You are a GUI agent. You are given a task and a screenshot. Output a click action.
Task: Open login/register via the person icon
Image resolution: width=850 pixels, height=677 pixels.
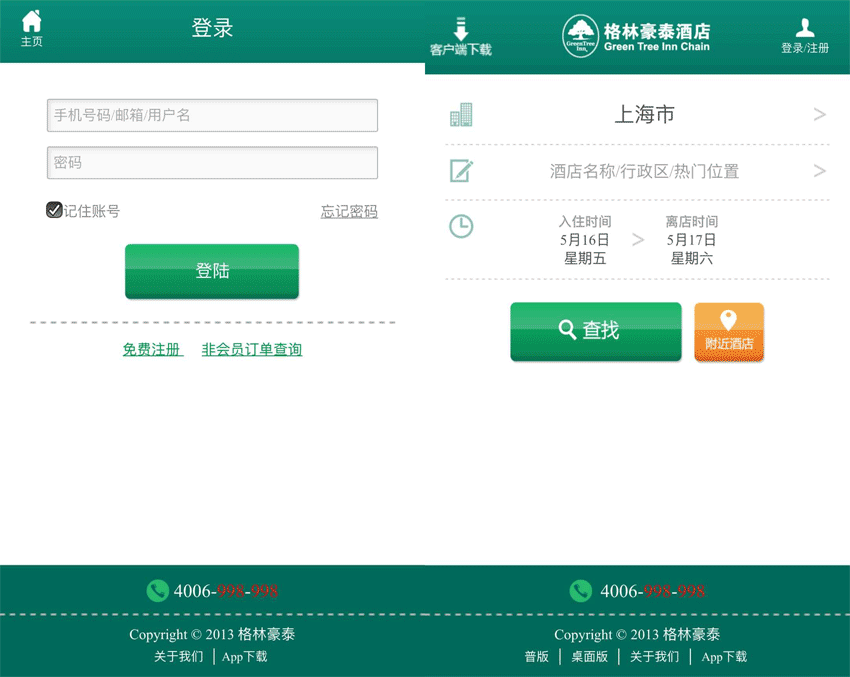pos(805,28)
